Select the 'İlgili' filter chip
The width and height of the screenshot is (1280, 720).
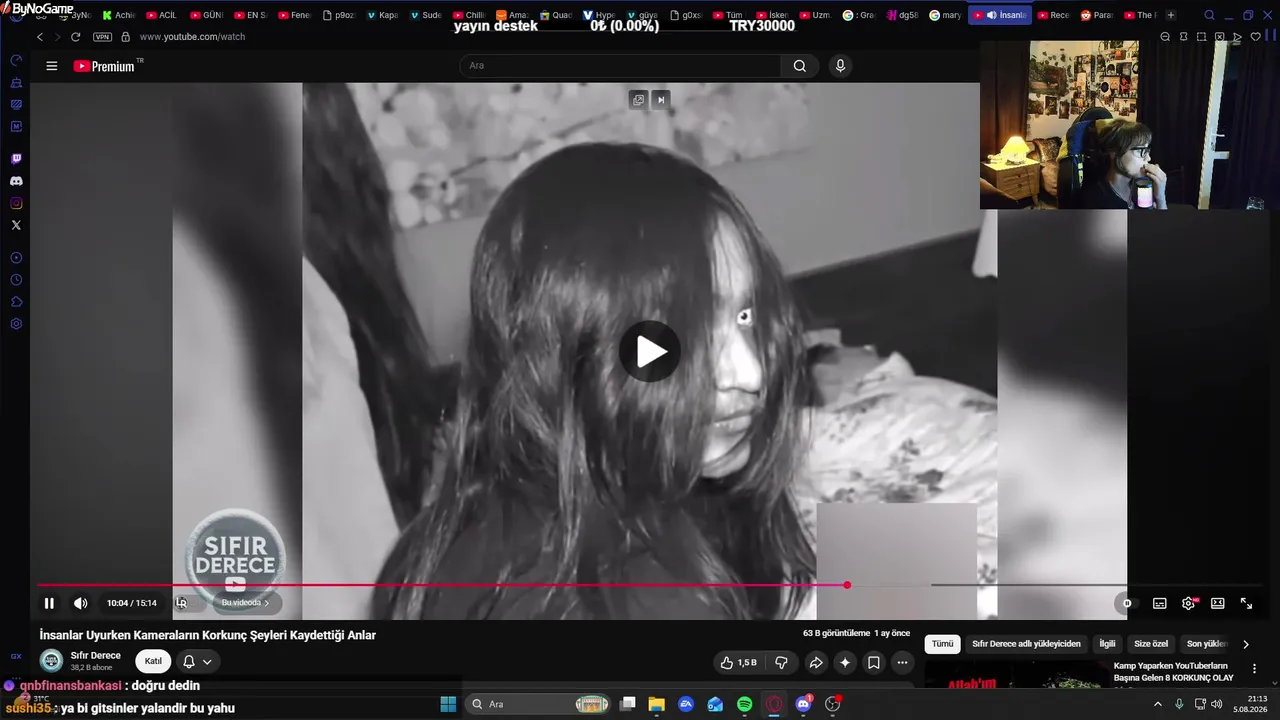point(1107,645)
